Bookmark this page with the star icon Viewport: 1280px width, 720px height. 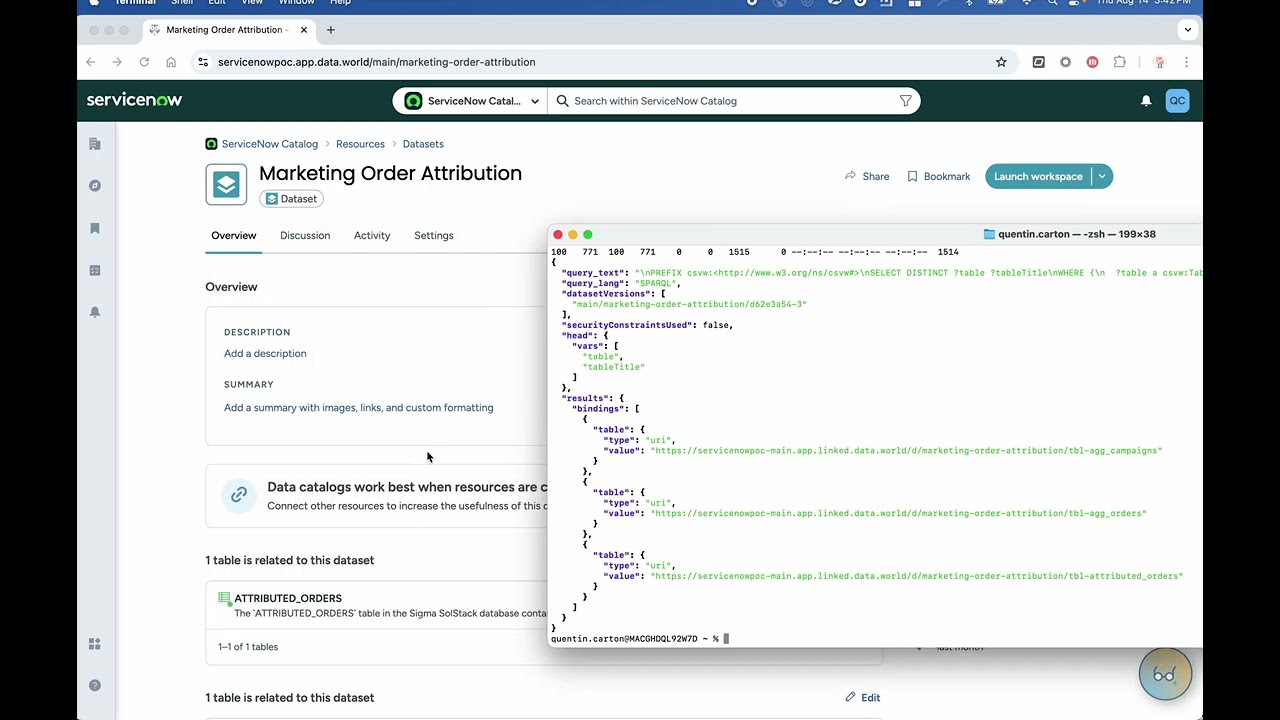tap(1001, 62)
